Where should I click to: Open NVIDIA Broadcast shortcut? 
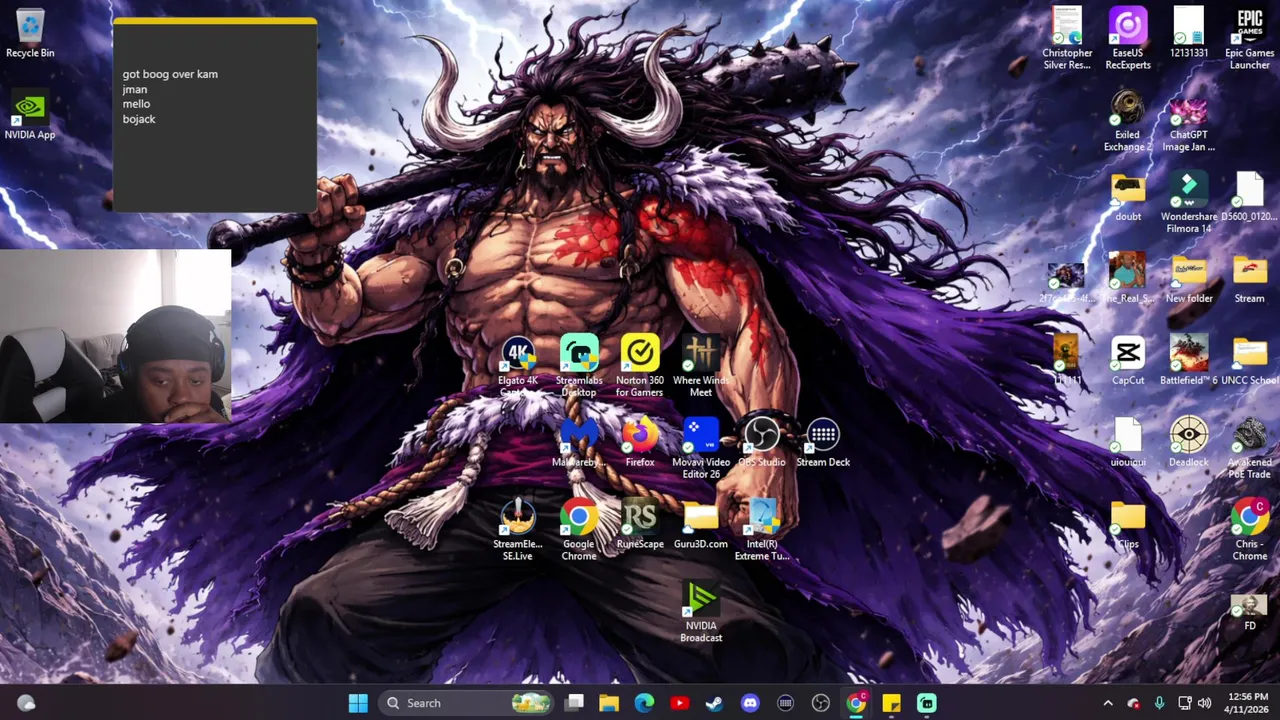pyautogui.click(x=701, y=612)
